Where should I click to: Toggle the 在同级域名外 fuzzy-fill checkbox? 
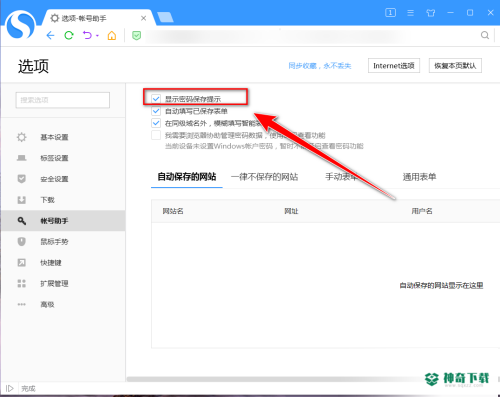156,123
